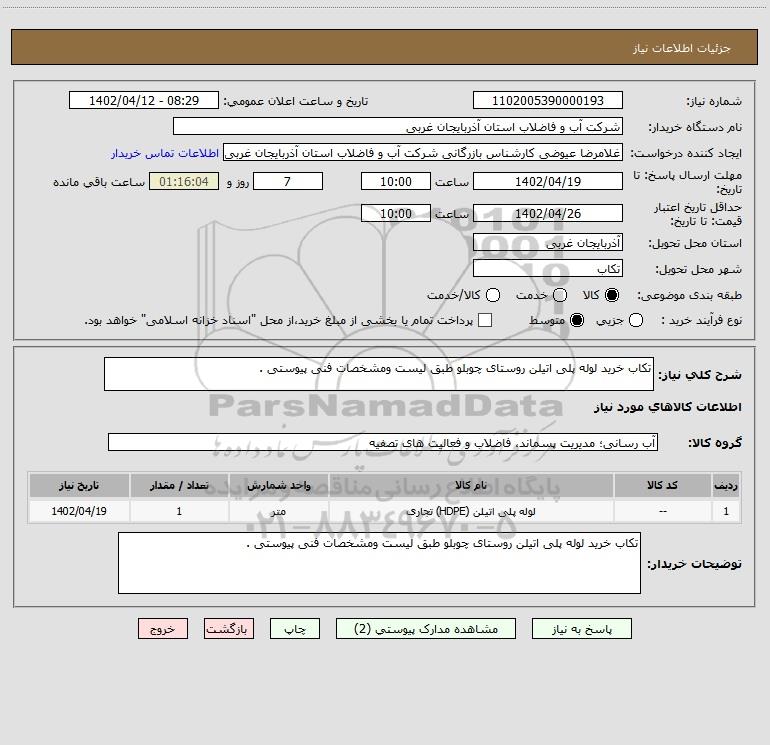The height and width of the screenshot is (745, 770).
Task: Click the تاریخ نیاز column header
Action: tap(79, 485)
